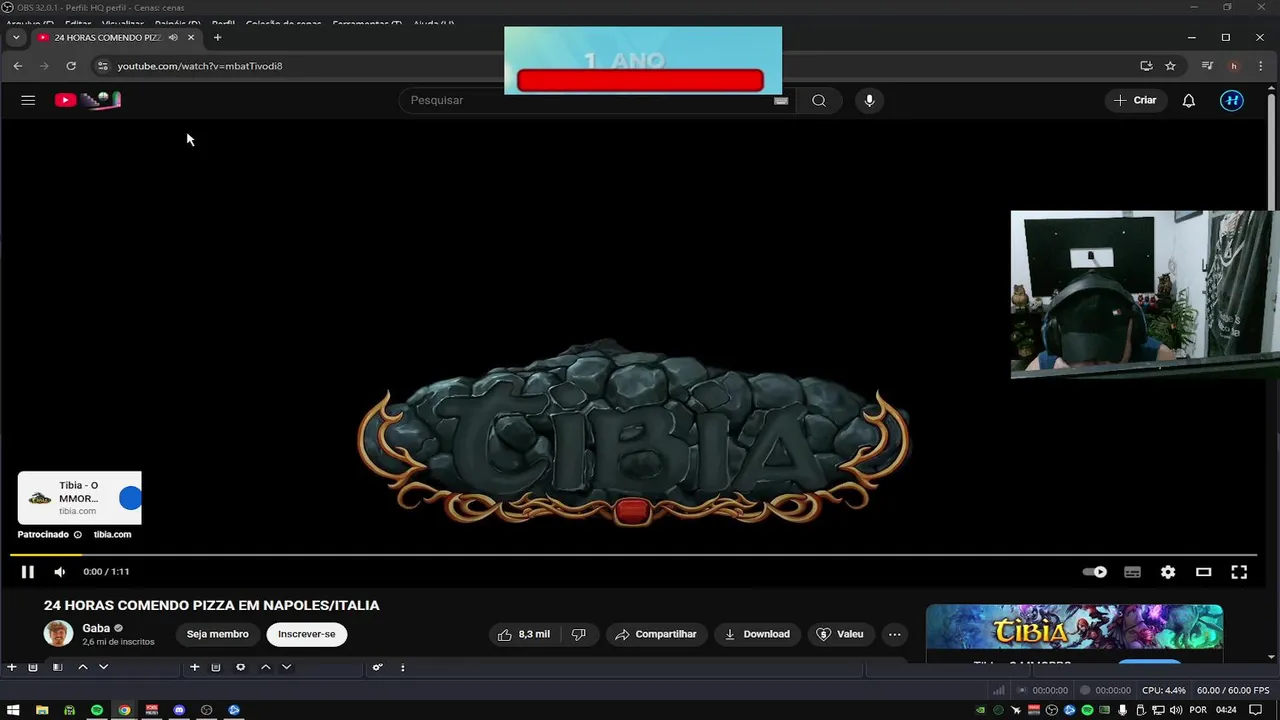Seek on the video progress bar
Viewport: 1280px width, 720px height.
633,554
